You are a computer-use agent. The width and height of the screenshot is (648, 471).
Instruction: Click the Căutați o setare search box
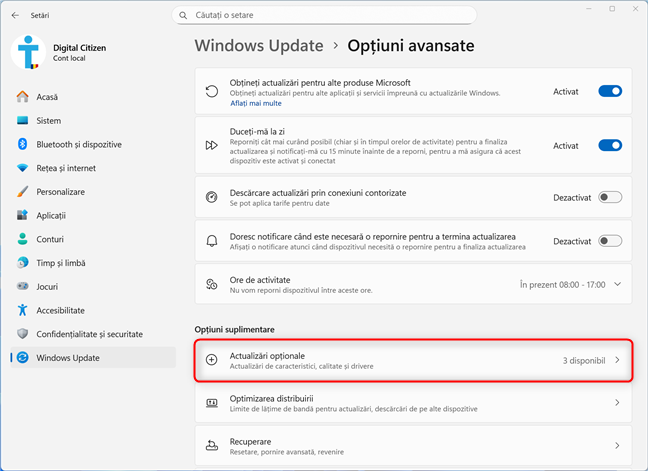(324, 15)
